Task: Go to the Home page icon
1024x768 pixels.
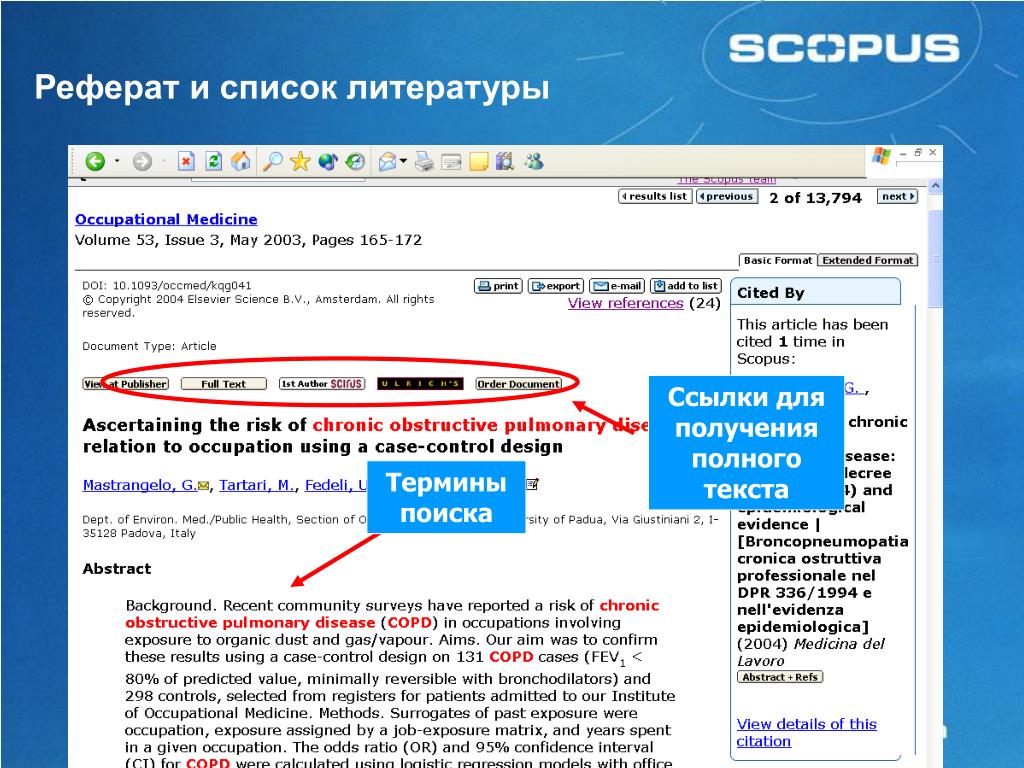Action: (240, 161)
